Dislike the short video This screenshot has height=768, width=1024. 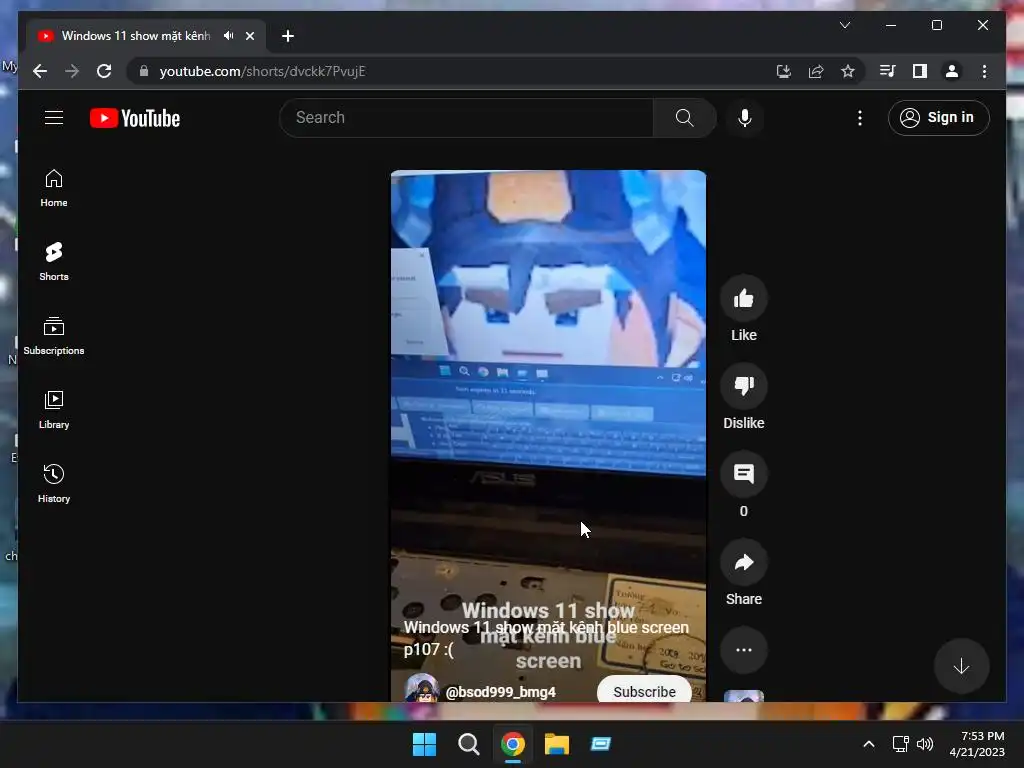tap(743, 386)
